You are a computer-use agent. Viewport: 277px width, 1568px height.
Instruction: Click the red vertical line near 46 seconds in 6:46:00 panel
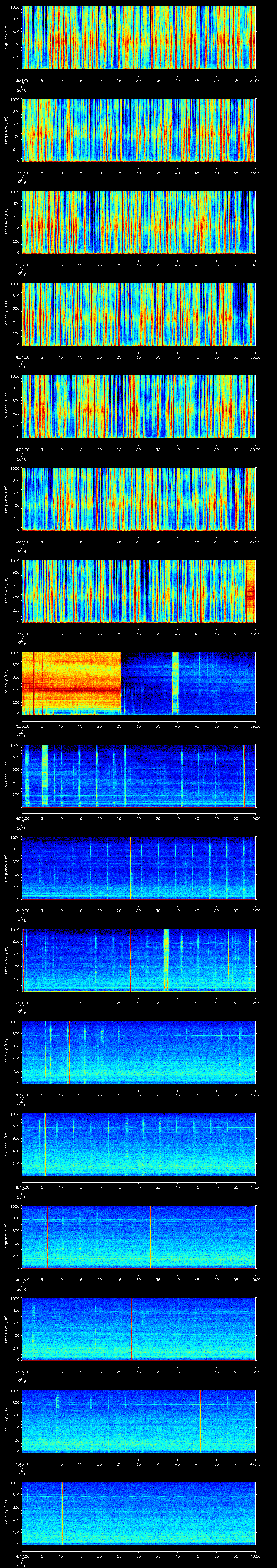click(200, 1421)
